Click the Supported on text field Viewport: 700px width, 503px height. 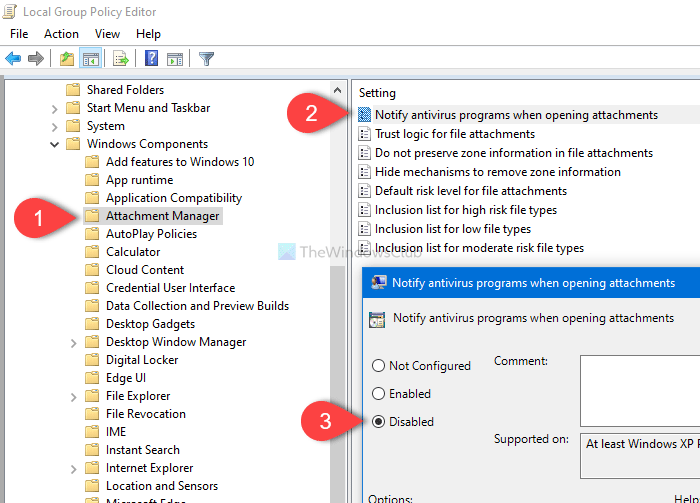click(x=640, y=456)
